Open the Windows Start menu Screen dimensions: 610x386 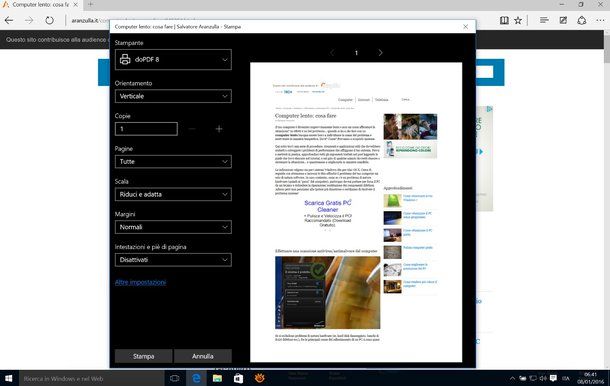9,378
